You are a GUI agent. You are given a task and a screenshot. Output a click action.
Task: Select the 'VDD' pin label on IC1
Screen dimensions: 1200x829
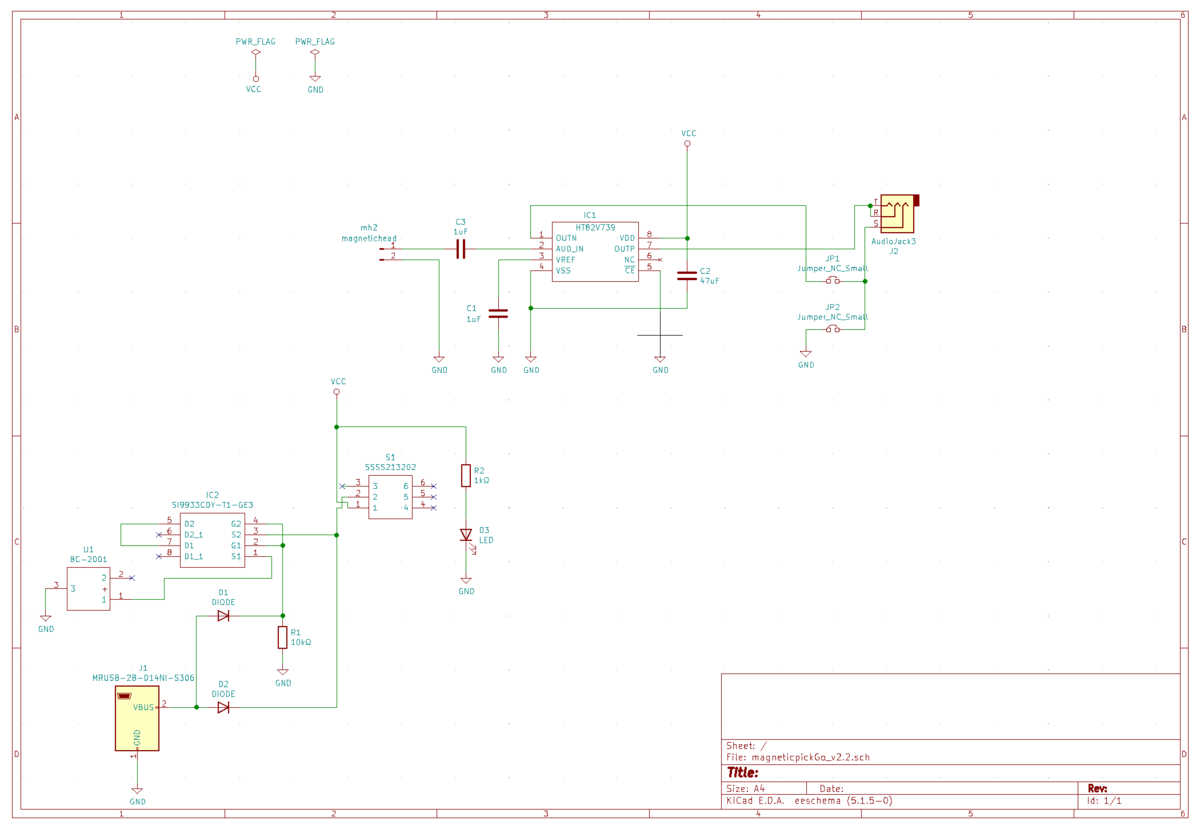point(627,238)
